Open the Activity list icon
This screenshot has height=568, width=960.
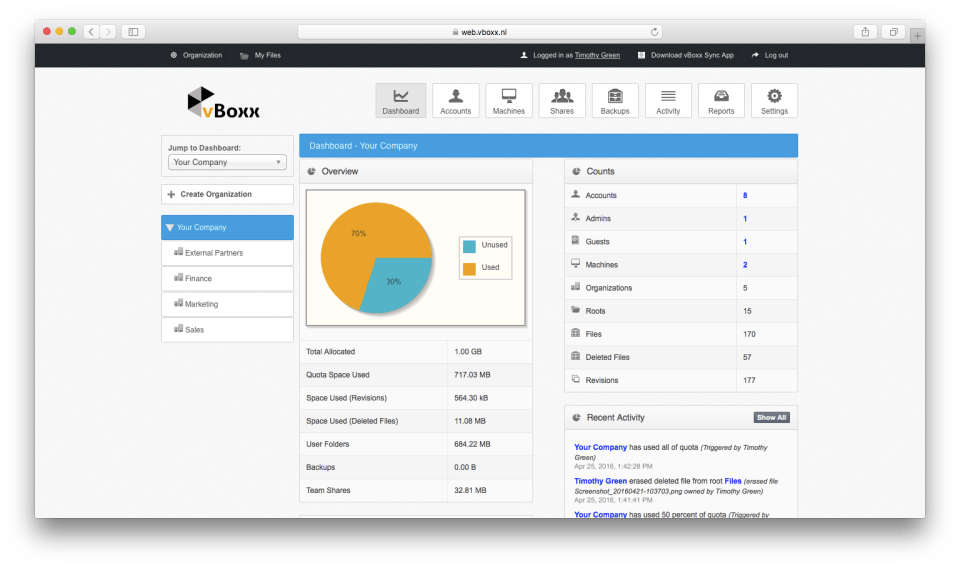coord(668,95)
